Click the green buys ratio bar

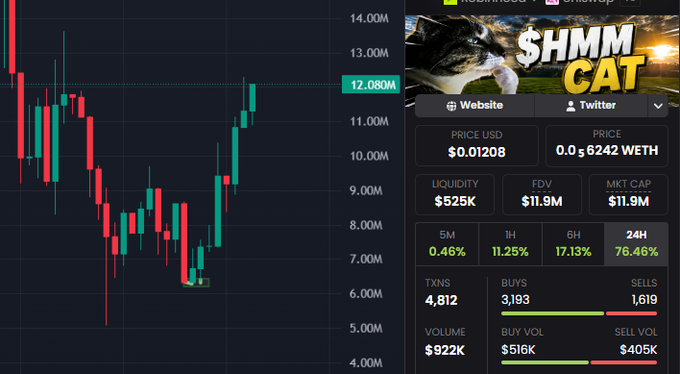(552, 313)
